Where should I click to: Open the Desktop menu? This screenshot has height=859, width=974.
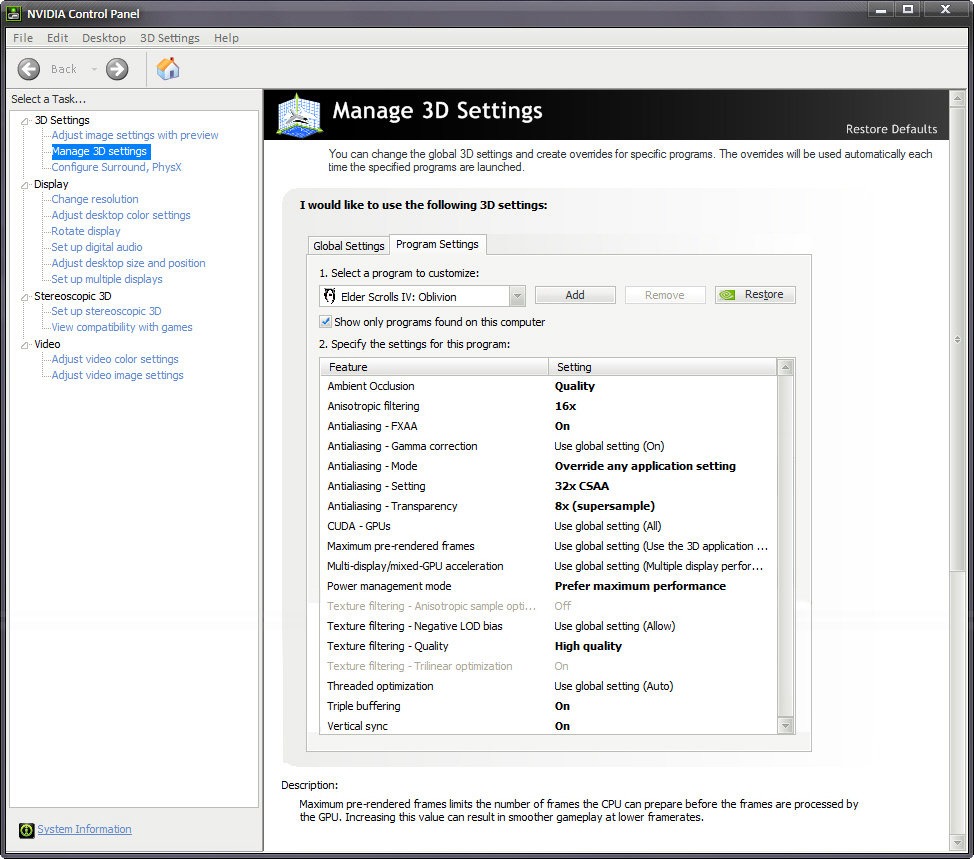click(104, 38)
